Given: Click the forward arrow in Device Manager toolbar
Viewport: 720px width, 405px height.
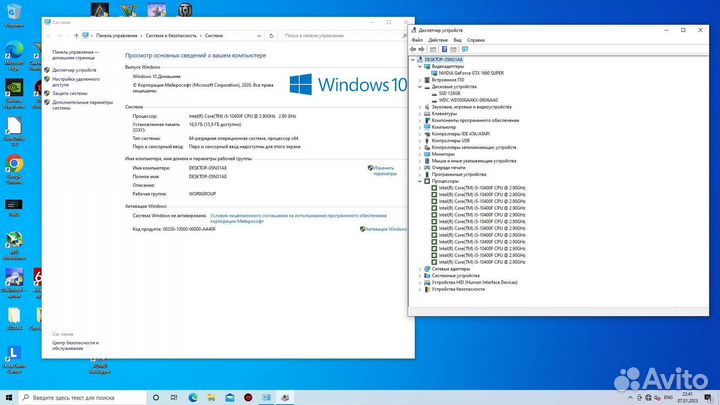Looking at the screenshot, I should tap(422, 49).
